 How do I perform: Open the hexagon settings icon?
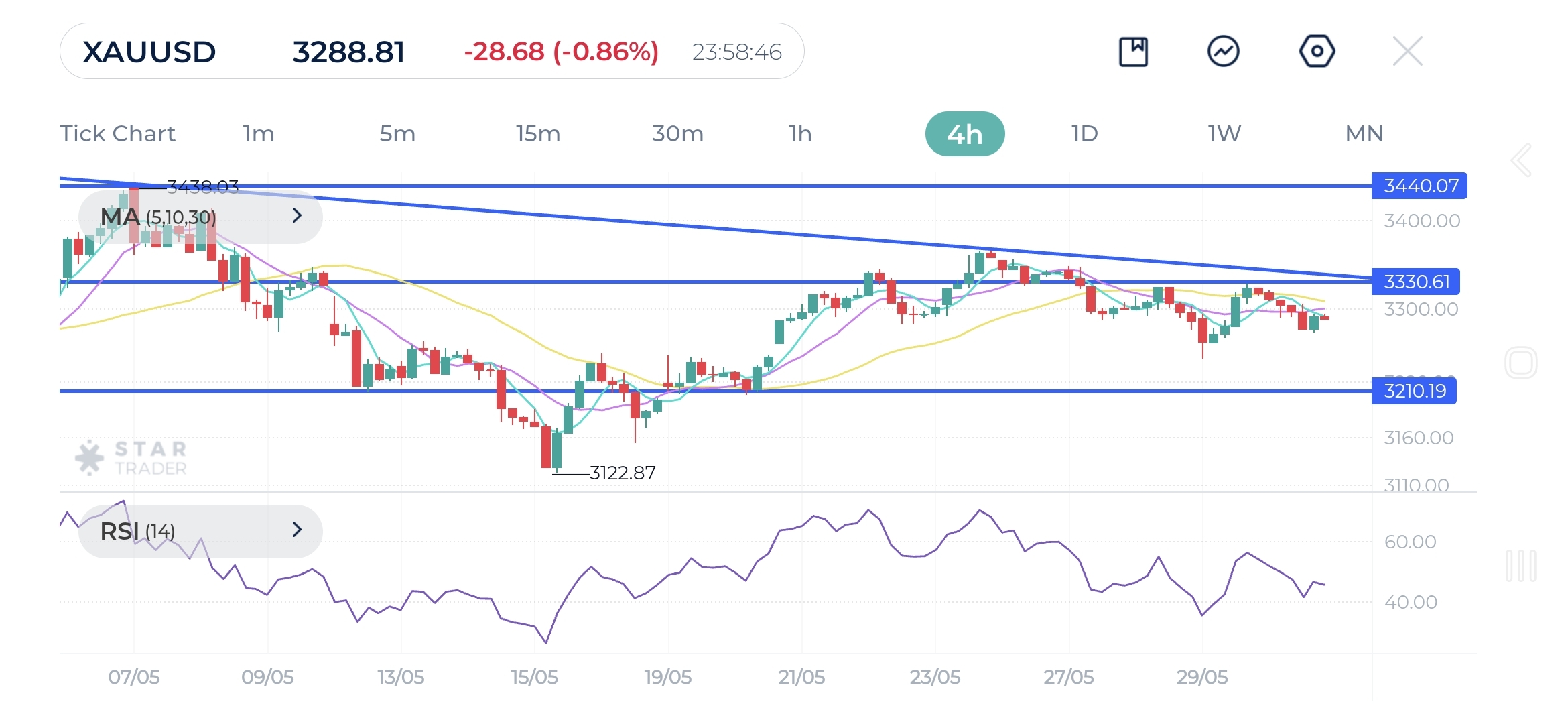1317,52
